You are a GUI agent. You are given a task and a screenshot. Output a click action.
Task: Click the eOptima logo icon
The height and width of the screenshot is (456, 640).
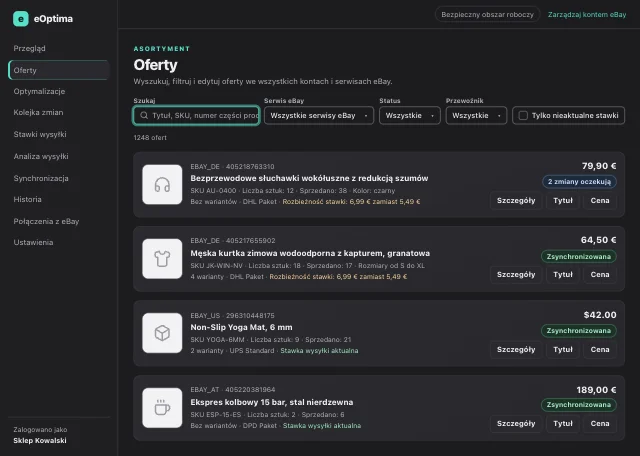(21, 19)
